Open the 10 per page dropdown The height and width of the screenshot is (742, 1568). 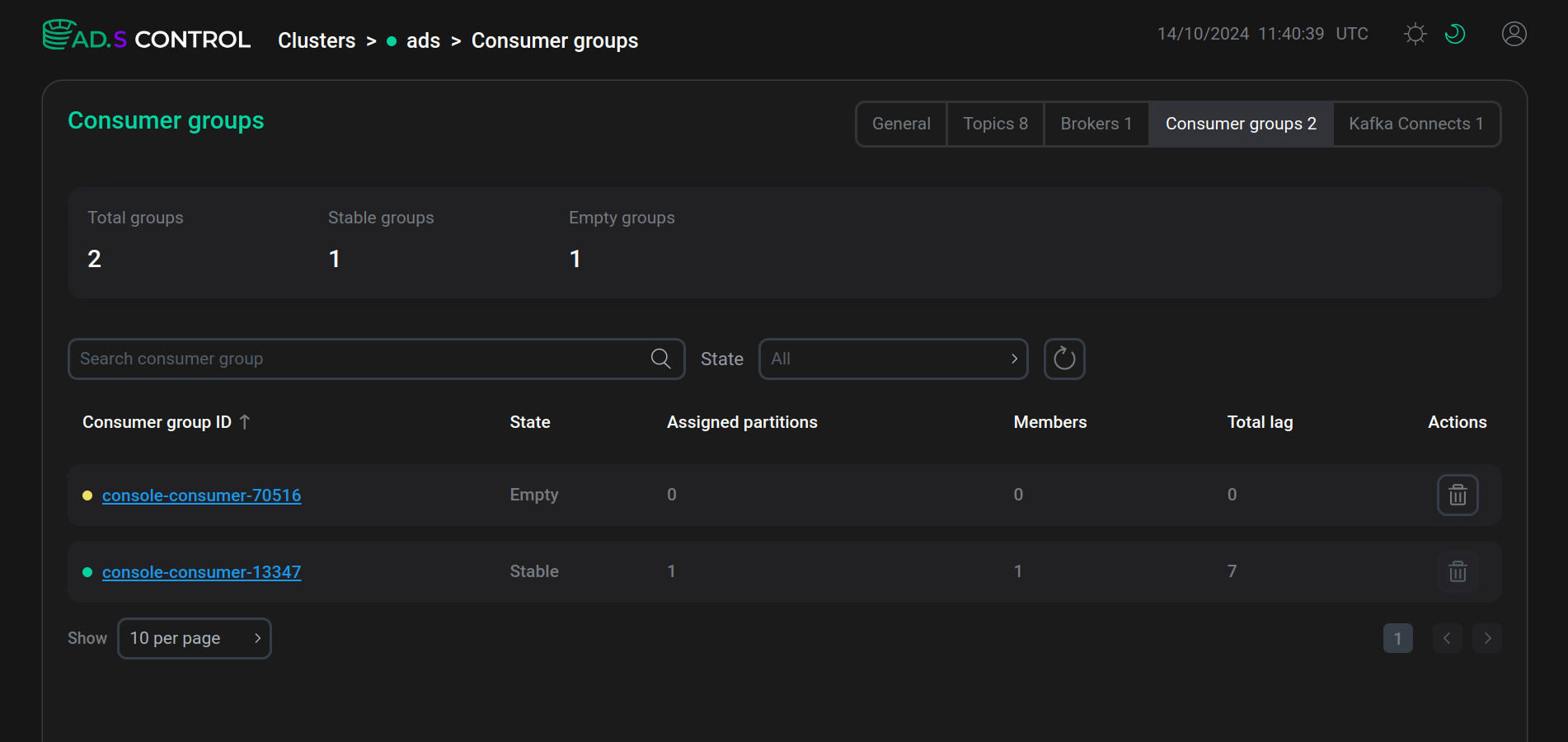[x=195, y=638]
